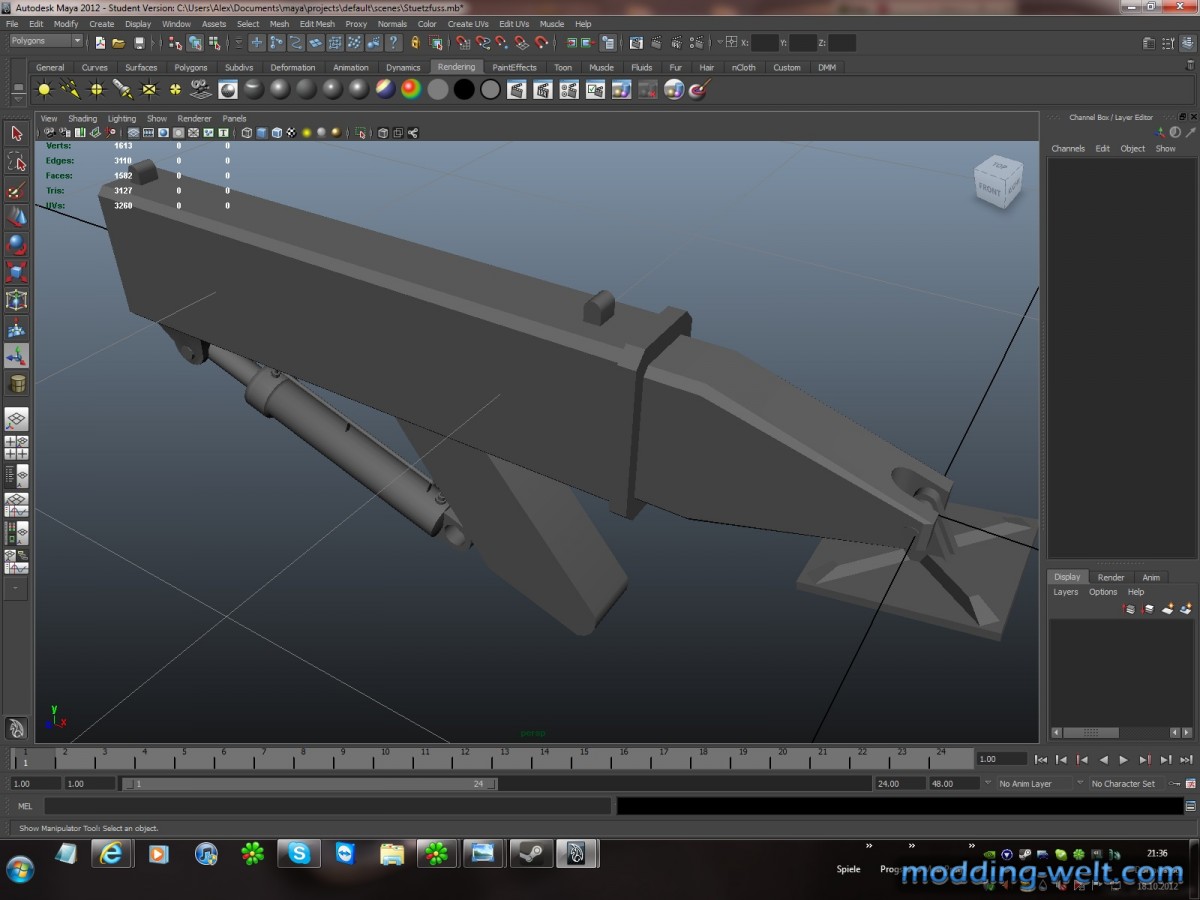The image size is (1200, 900).
Task: Create a spot light from Rendering shelf
Action: pyautogui.click(x=123, y=90)
